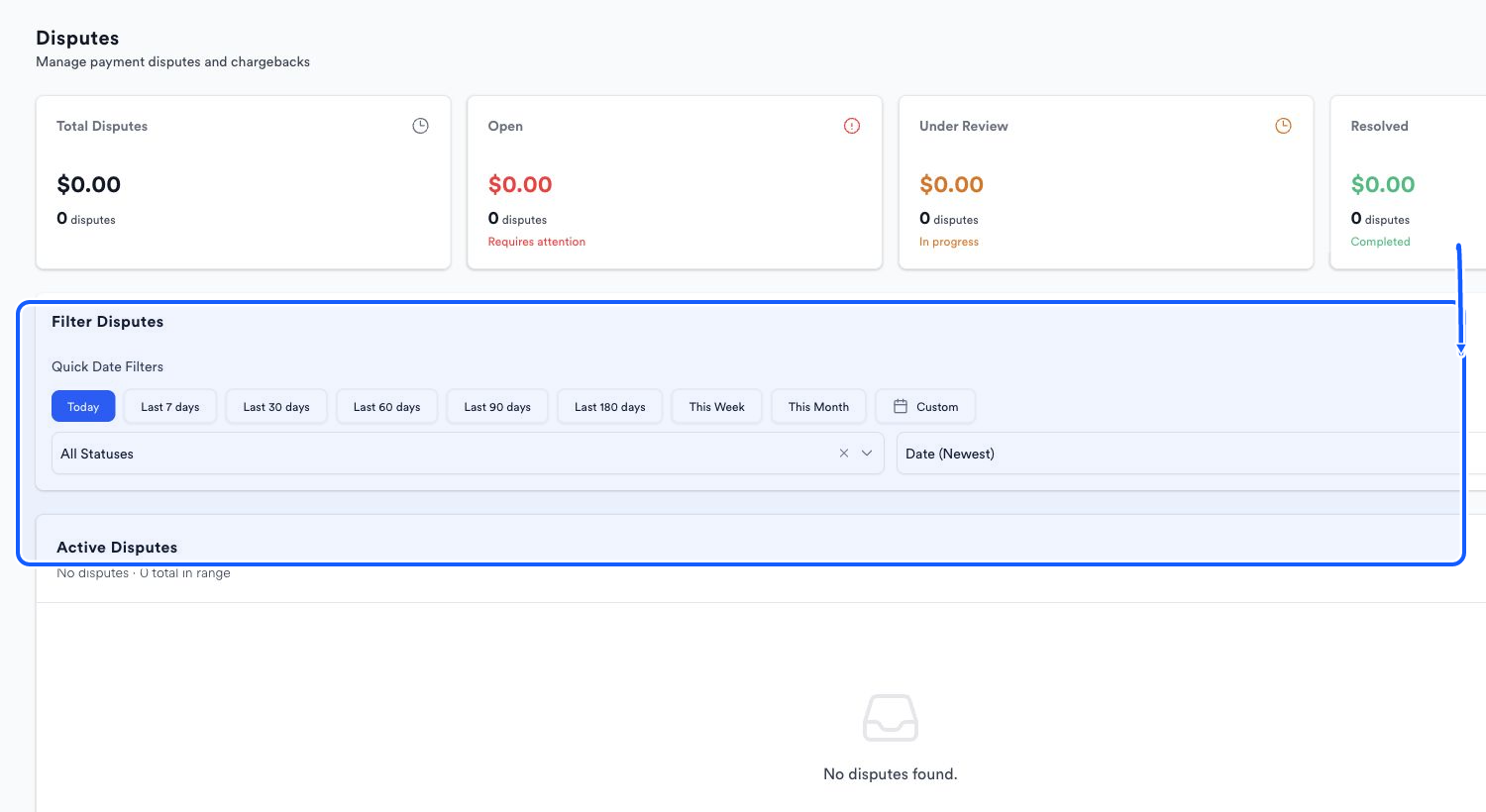Click 'No disputes · 0 total in range'
The image size is (1486, 812).
pos(144,573)
